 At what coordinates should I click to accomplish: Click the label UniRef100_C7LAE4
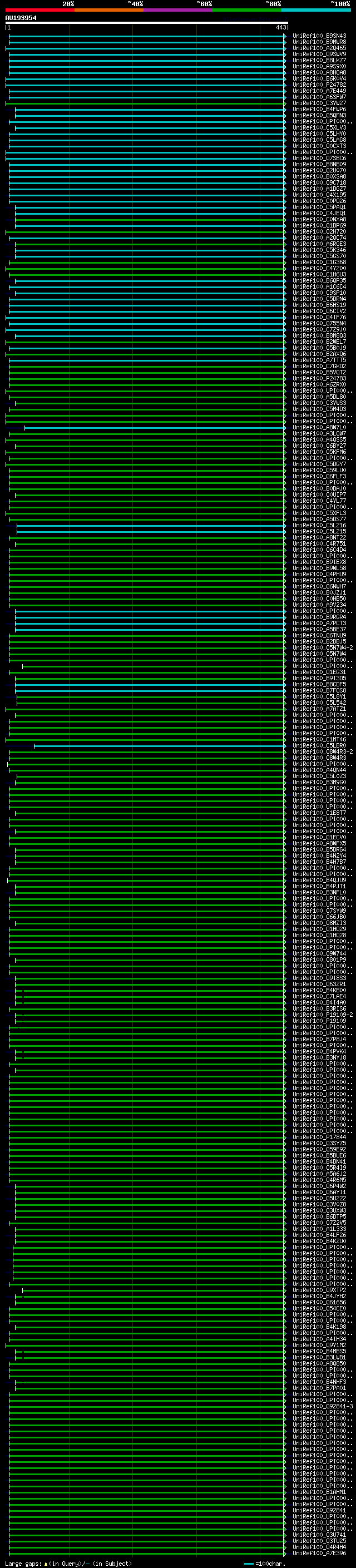point(319,996)
